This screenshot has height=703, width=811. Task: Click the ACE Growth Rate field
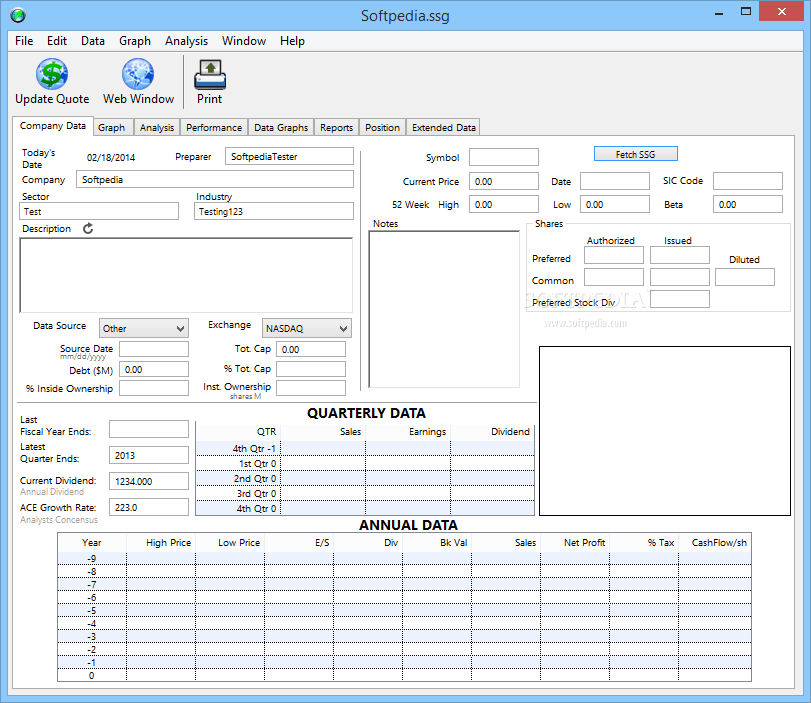click(x=149, y=507)
